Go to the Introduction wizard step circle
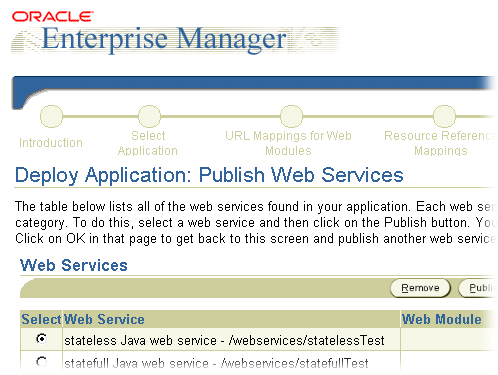Image resolution: width=498 pixels, height=375 pixels. pos(51,116)
